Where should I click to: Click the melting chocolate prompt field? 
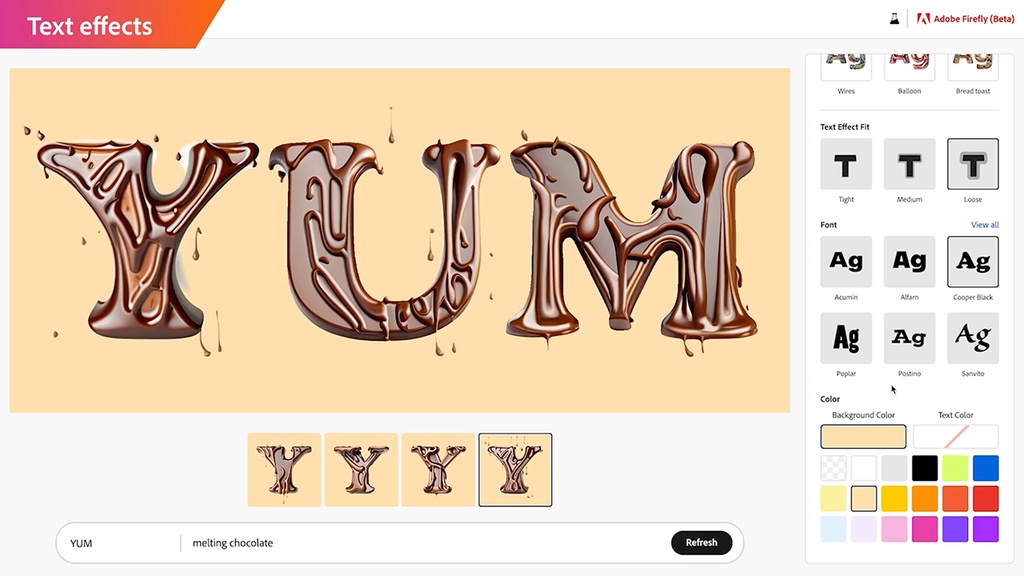click(x=424, y=543)
